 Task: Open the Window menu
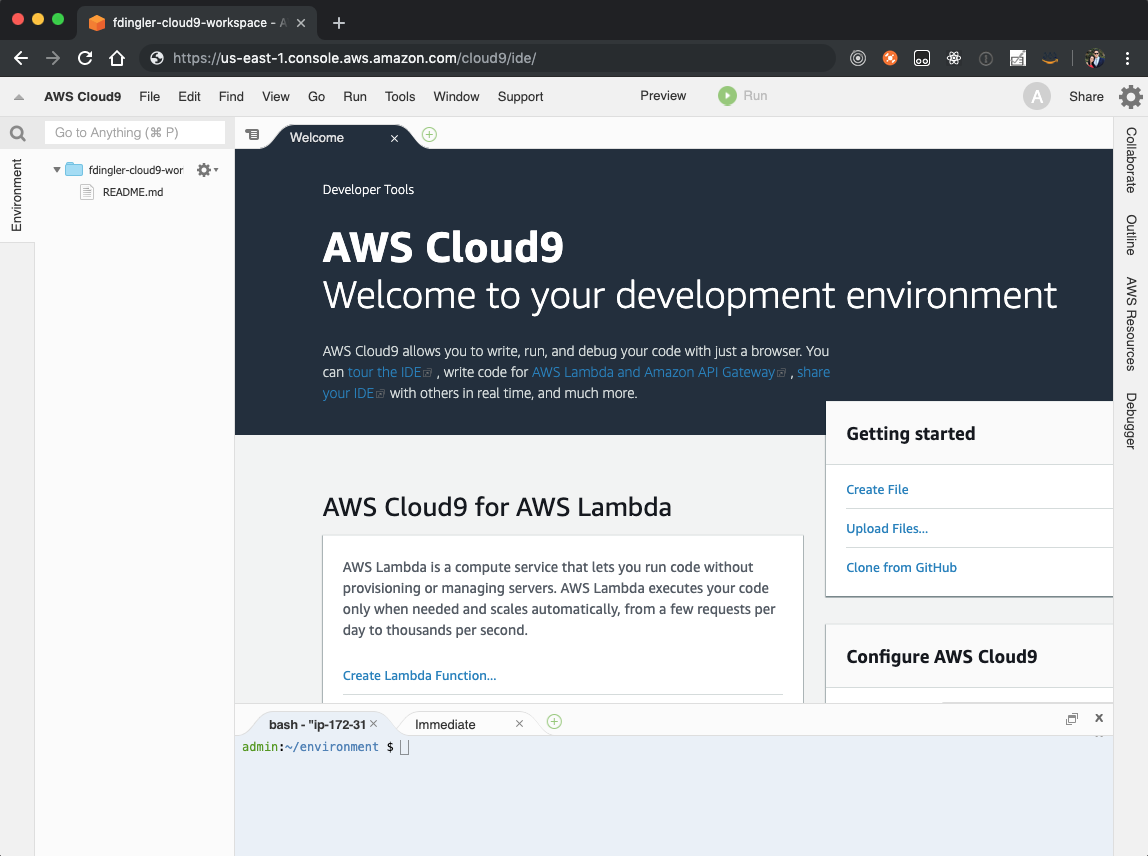tap(456, 97)
